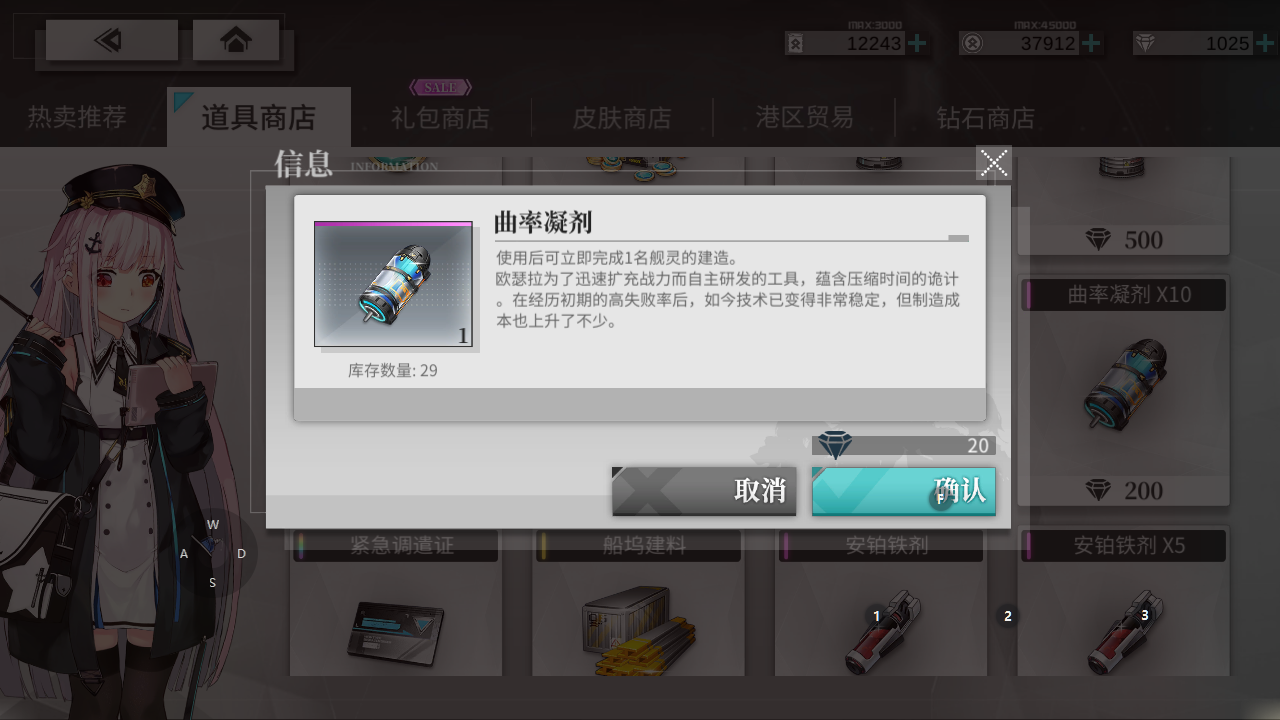Select the 道具商店 tab
Image resolution: width=1280 pixels, height=720 pixels.
point(259,117)
